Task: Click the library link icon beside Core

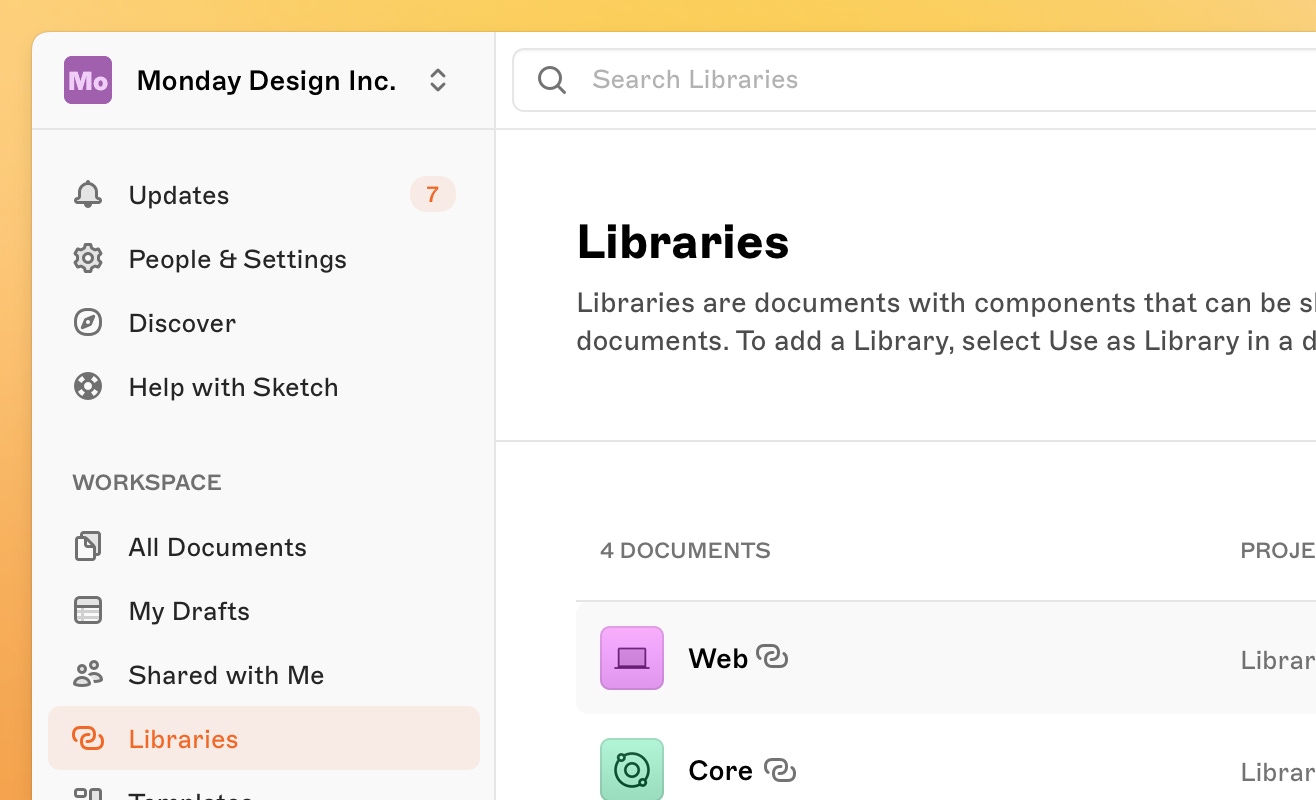Action: click(x=779, y=770)
